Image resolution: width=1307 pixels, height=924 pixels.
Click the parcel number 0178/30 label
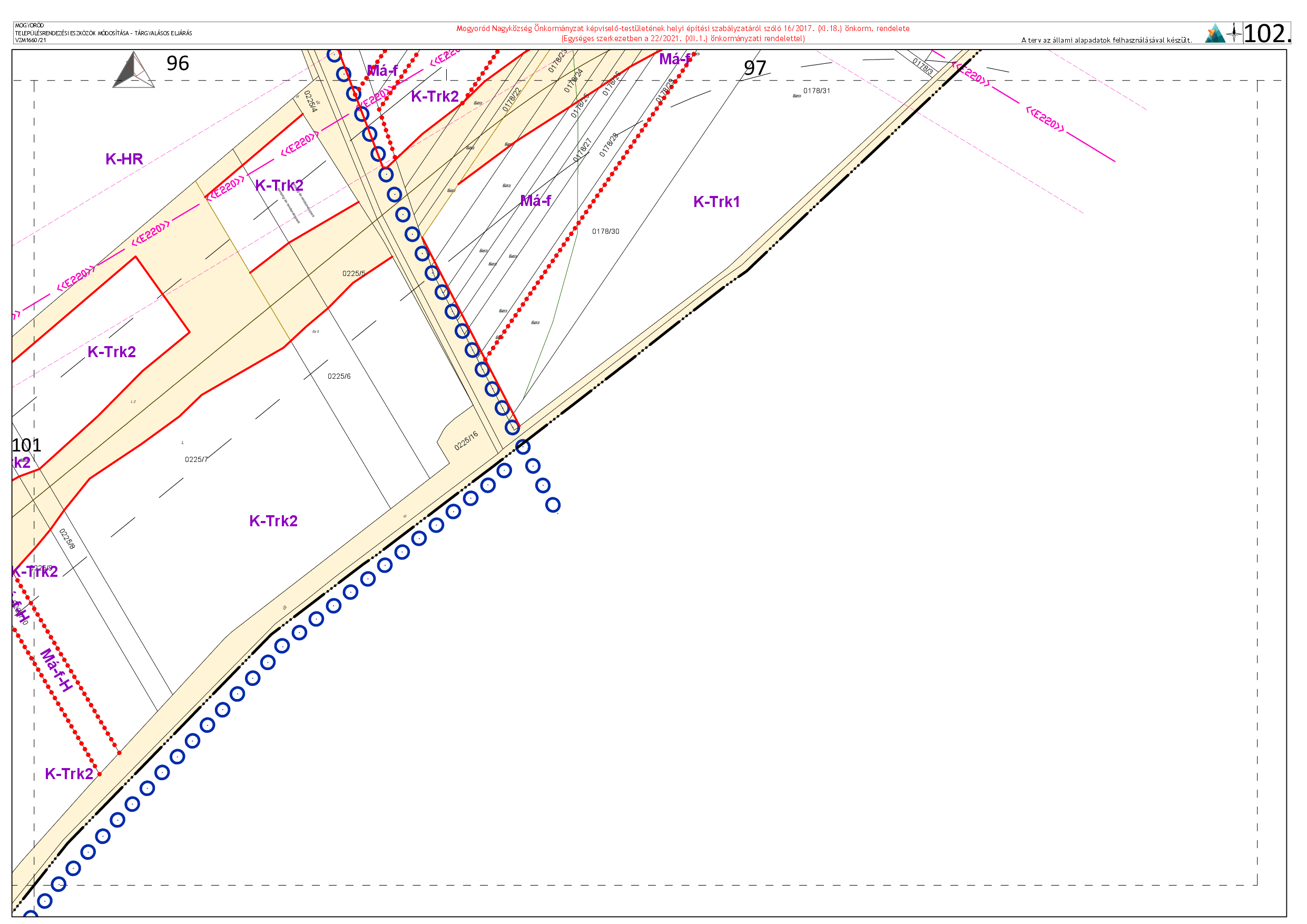point(605,231)
